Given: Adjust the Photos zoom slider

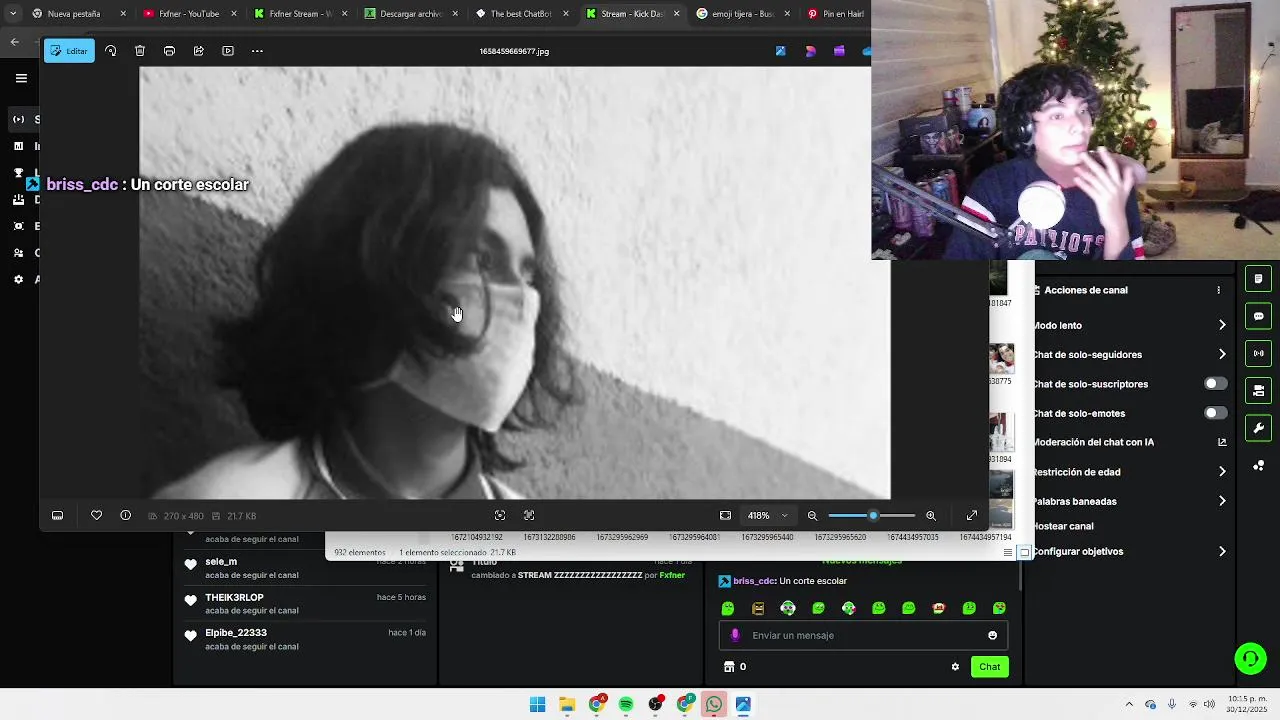Looking at the screenshot, I should click(x=872, y=516).
